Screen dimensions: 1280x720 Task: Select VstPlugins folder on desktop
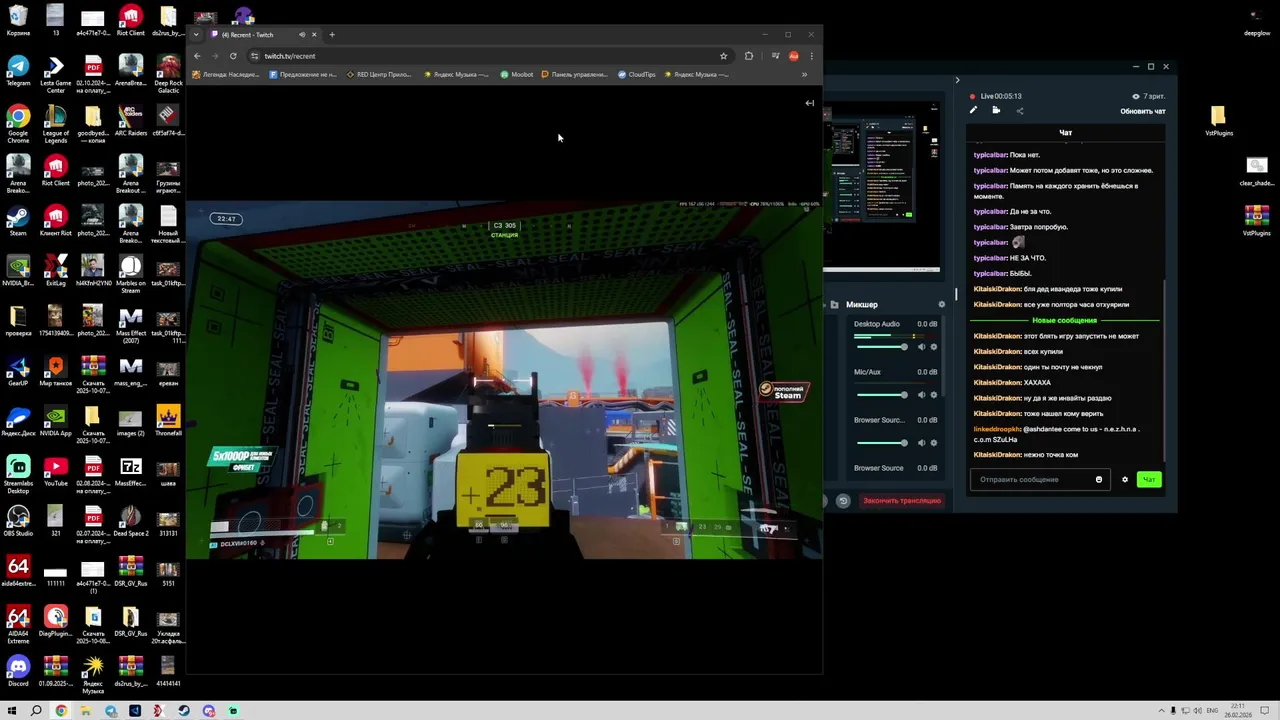pos(1219,121)
